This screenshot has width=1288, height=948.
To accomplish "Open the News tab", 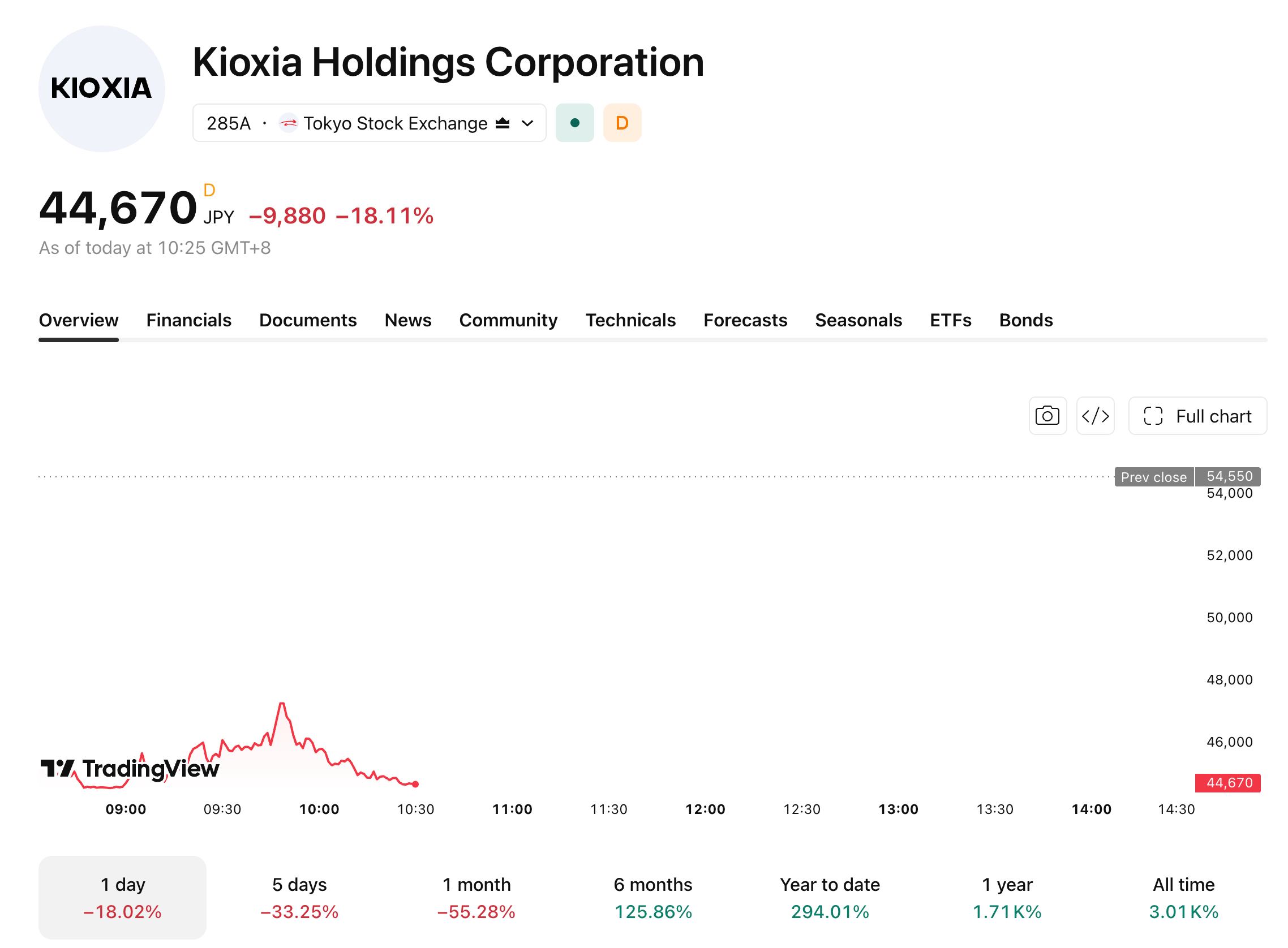I will [x=408, y=320].
